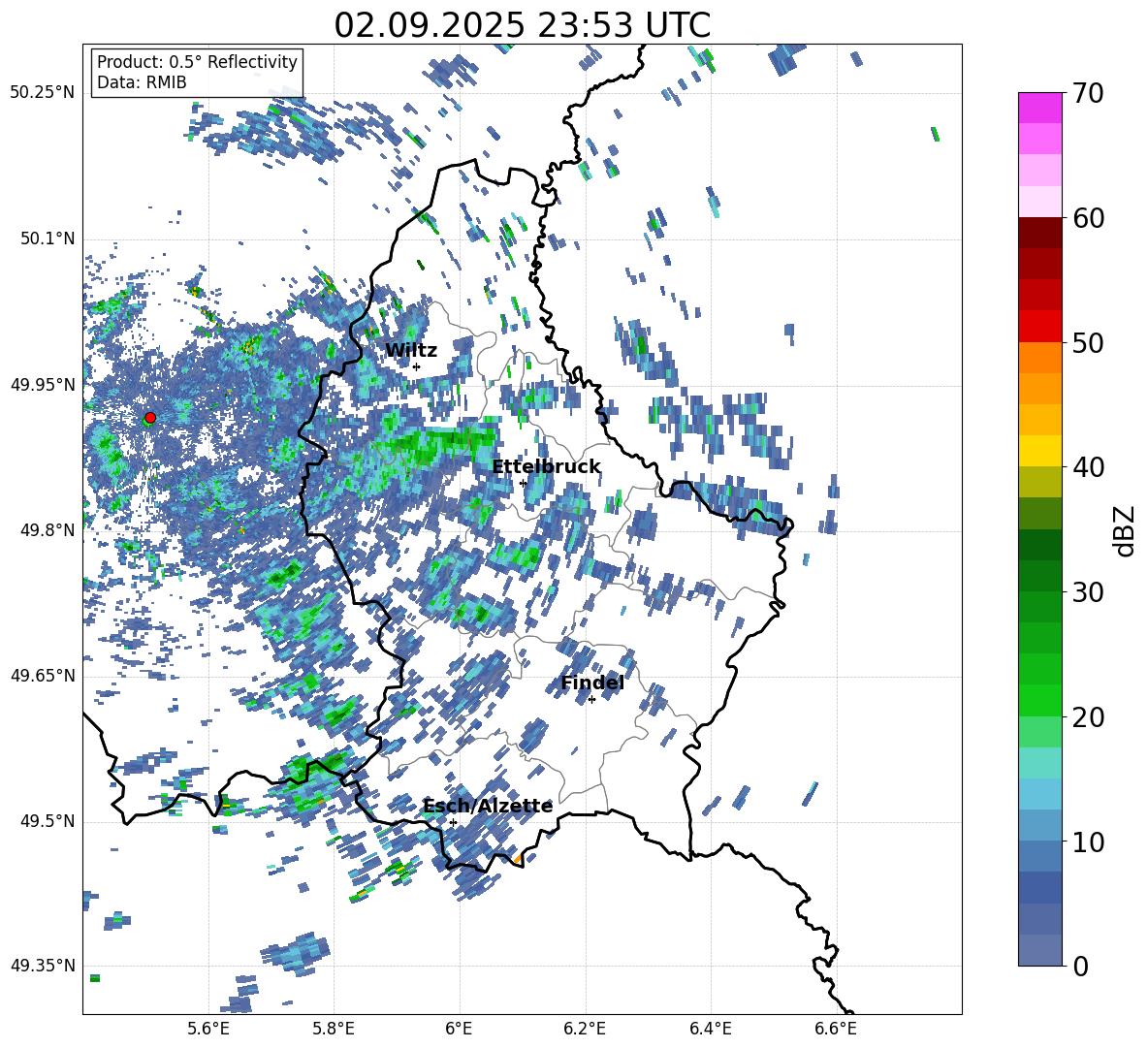Click the 49.35°N latitude label
1148x1048 pixels.
coord(43,966)
